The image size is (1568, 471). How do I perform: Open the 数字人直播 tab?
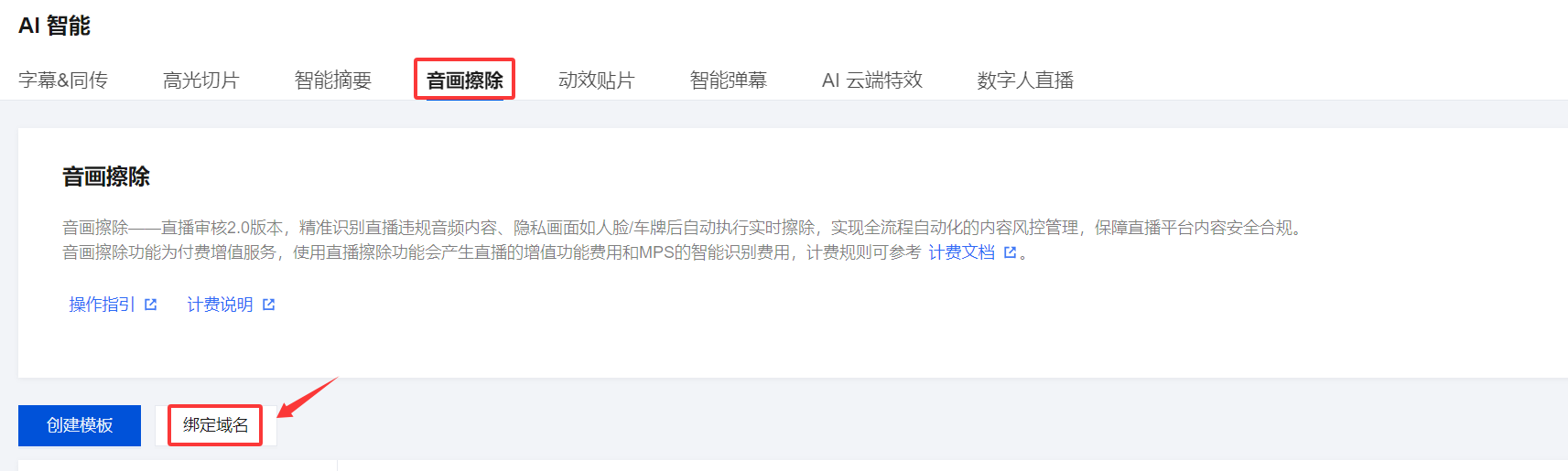(x=1025, y=80)
